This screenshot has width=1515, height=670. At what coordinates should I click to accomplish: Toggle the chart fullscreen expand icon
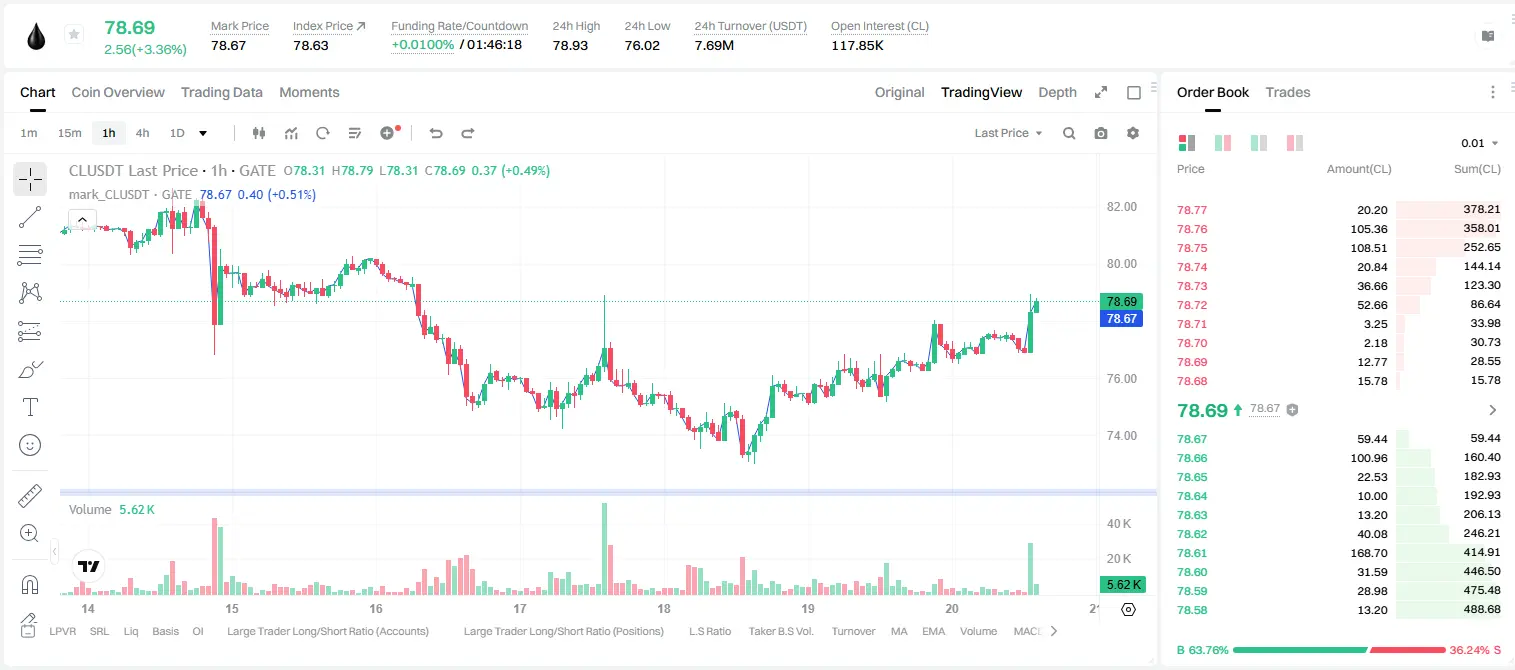tap(1101, 92)
